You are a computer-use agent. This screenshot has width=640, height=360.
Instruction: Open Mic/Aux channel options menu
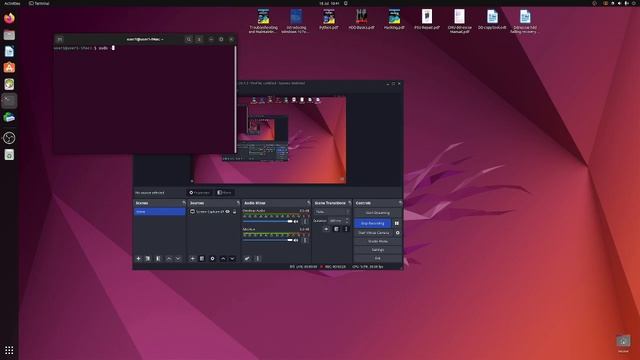(x=305, y=240)
